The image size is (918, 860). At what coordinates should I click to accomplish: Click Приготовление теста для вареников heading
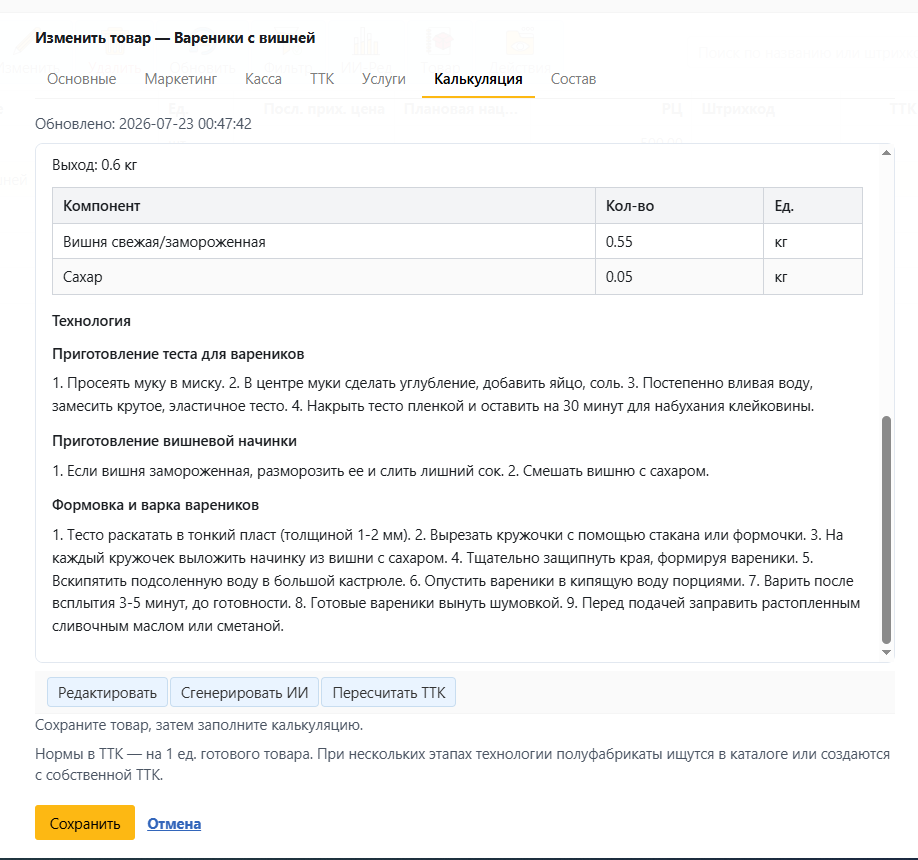pos(178,354)
